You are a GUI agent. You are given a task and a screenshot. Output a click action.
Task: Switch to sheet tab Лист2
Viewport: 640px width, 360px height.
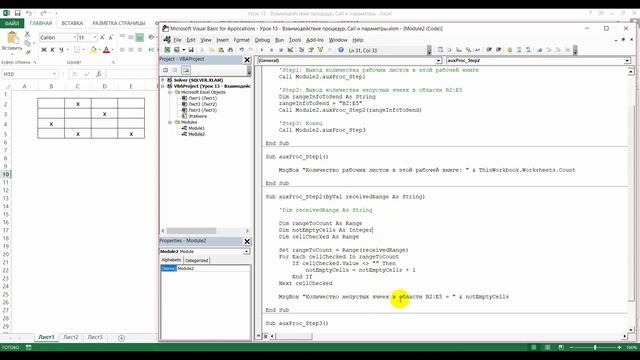click(71, 337)
